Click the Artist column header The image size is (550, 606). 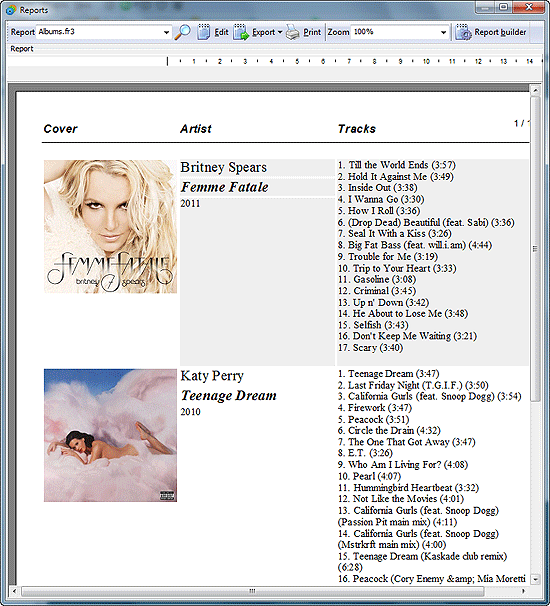click(x=196, y=129)
